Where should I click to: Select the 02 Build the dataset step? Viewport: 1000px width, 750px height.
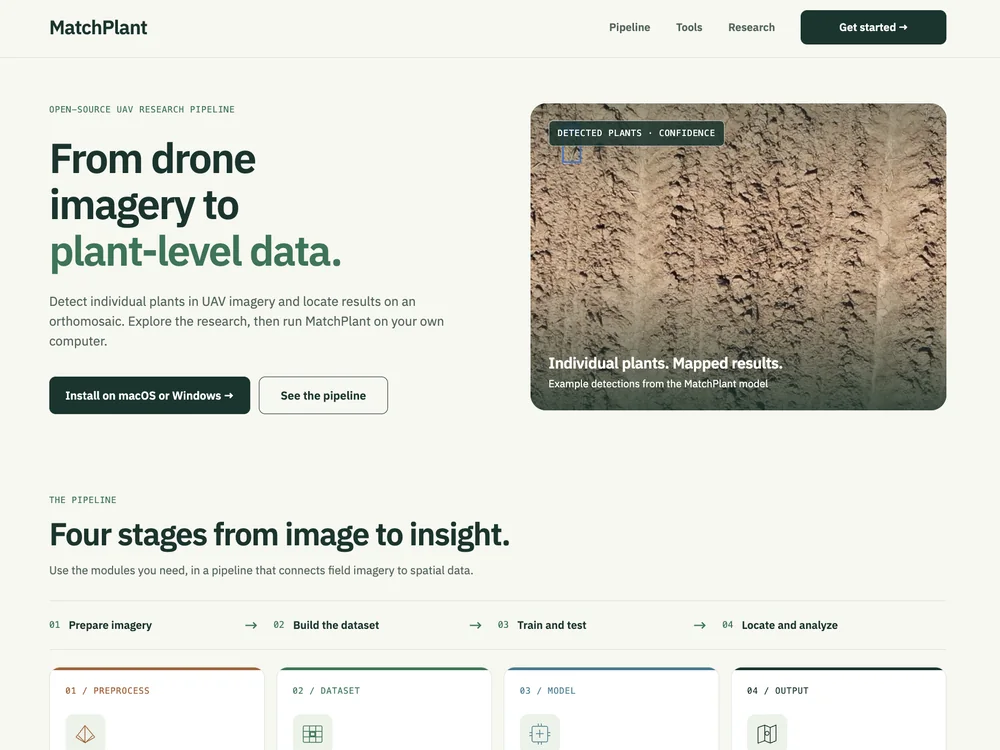click(326, 625)
